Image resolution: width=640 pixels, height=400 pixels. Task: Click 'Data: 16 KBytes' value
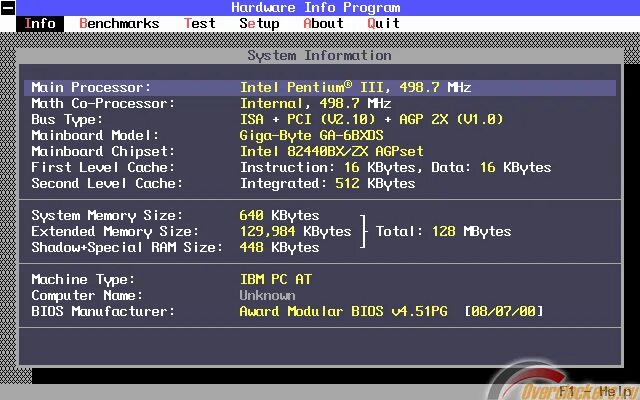point(491,167)
